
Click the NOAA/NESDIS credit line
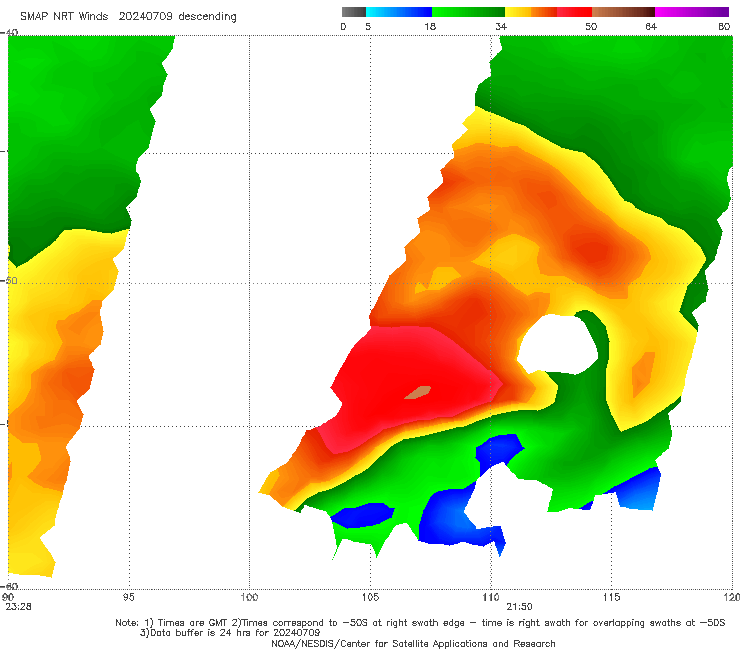(413, 643)
